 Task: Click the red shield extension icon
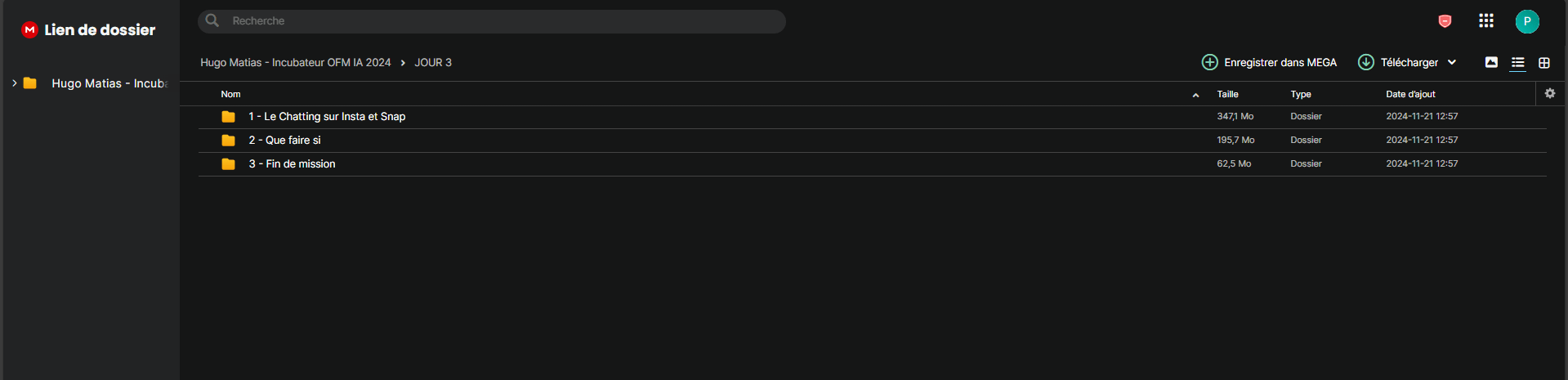coord(1445,21)
